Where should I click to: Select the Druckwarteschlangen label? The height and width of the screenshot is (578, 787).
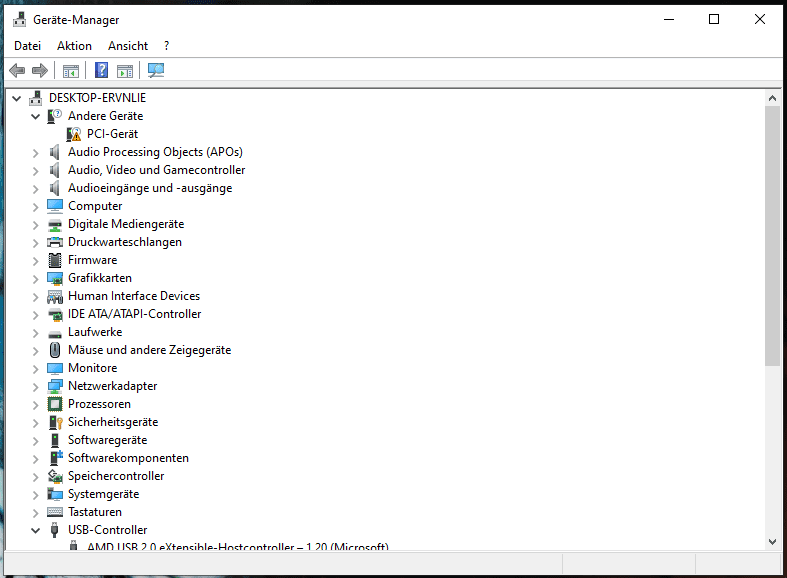point(124,242)
